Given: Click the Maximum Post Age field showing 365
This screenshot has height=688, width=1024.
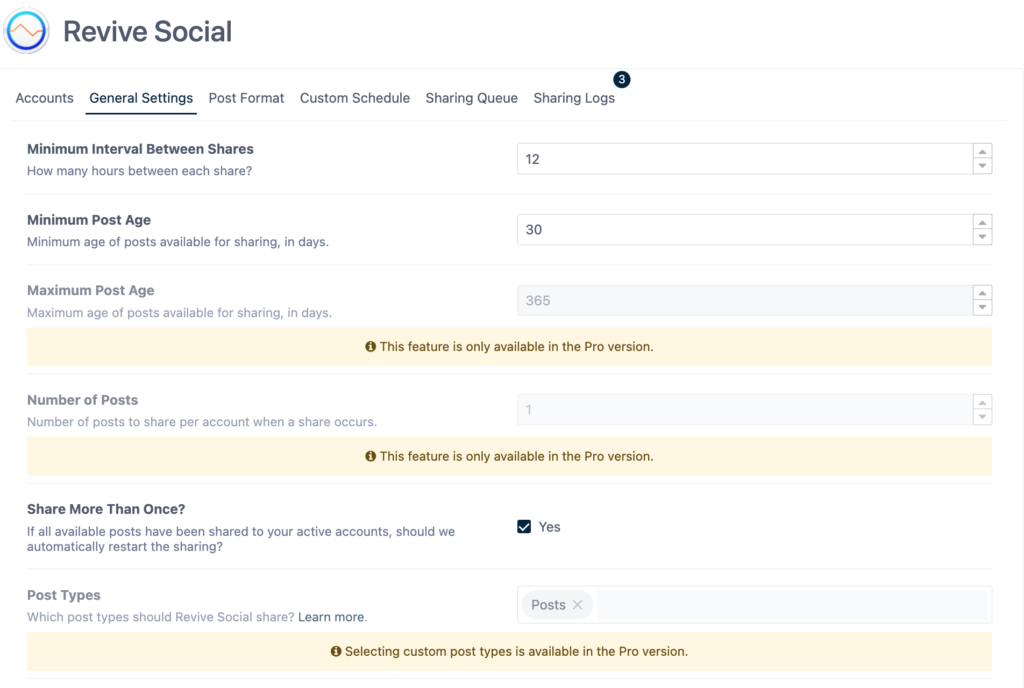Looking at the screenshot, I should (x=744, y=300).
